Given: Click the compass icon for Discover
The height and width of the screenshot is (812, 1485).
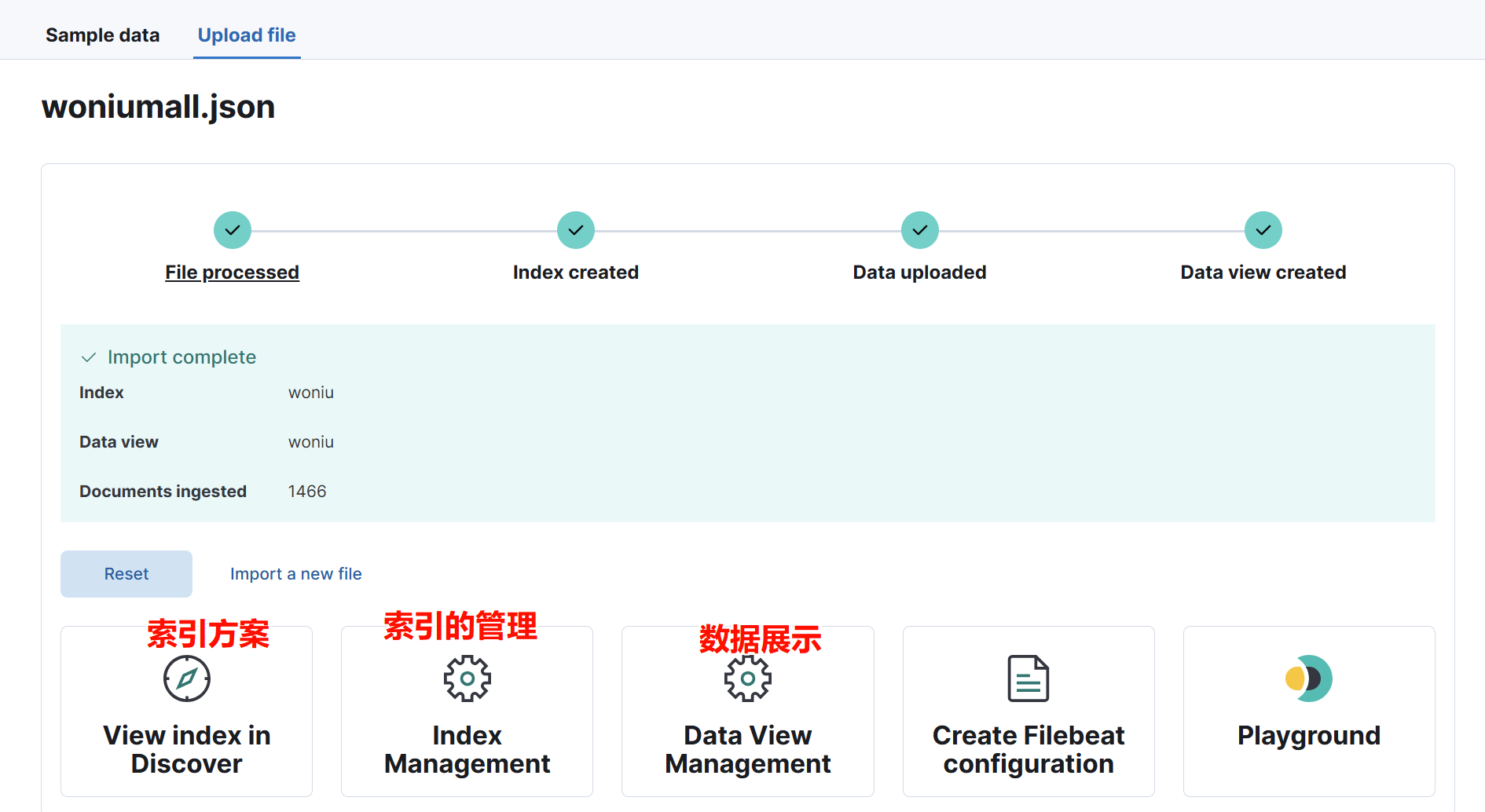Looking at the screenshot, I should click(187, 678).
